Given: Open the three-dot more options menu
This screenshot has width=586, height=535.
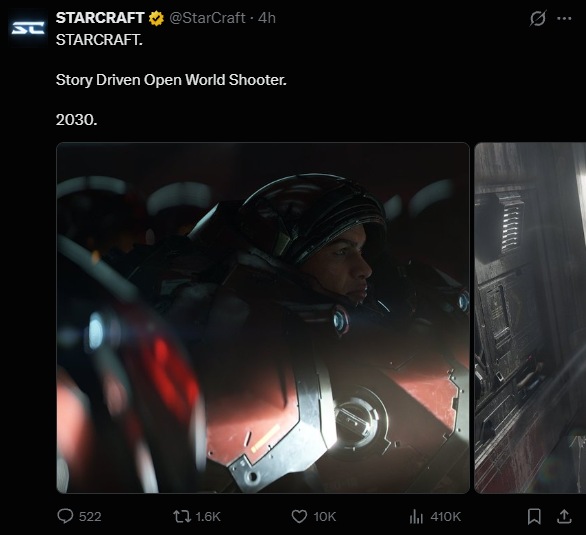Looking at the screenshot, I should 564,18.
